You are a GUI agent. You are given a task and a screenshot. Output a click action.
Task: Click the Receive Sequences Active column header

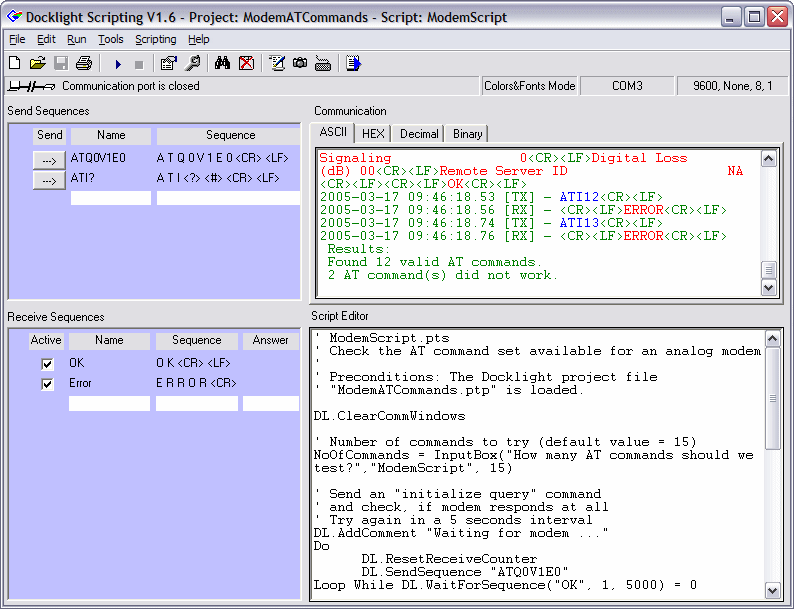tap(46, 340)
